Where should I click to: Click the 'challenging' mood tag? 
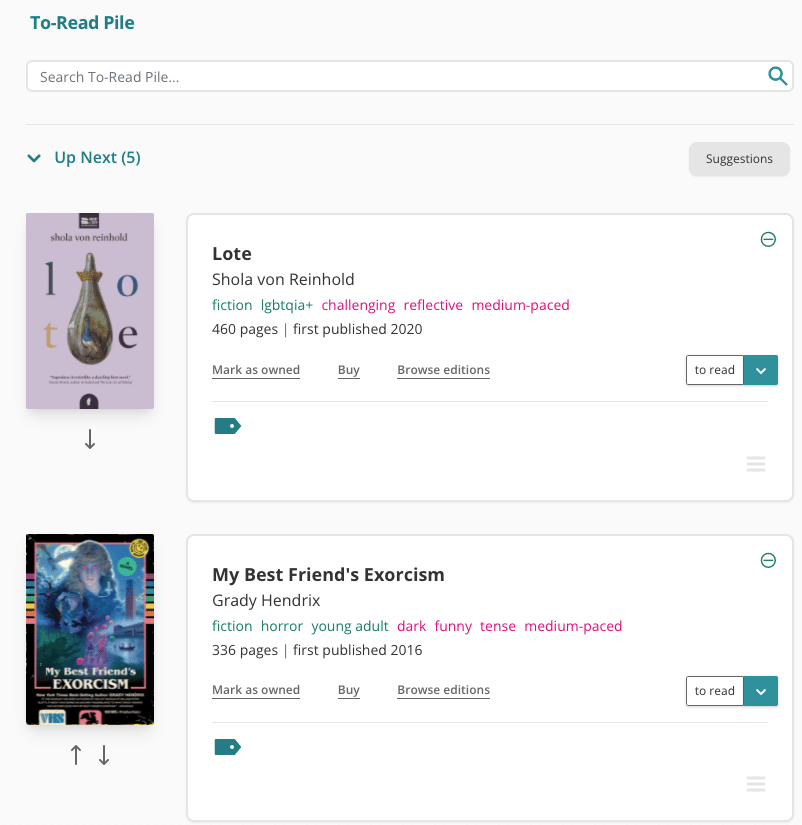(358, 305)
